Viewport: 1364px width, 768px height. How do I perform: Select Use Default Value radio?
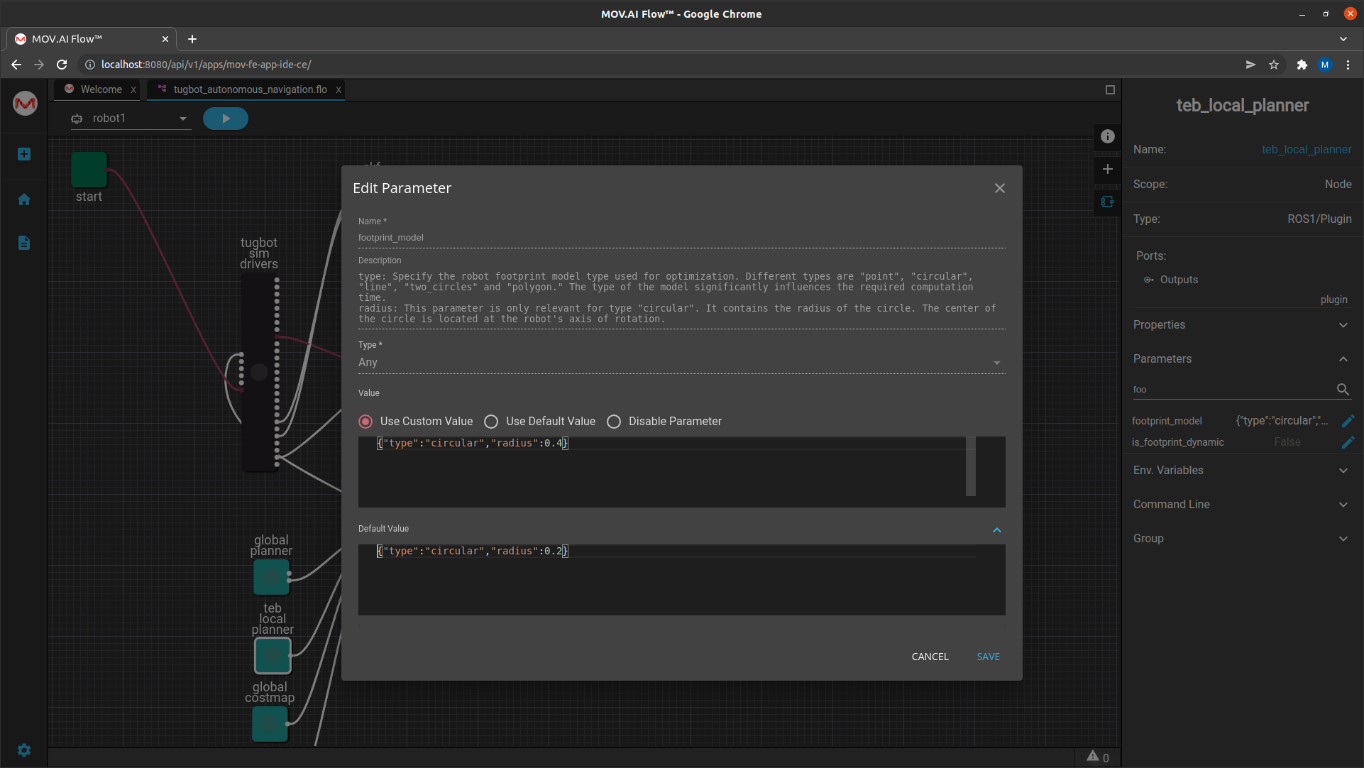click(x=491, y=421)
